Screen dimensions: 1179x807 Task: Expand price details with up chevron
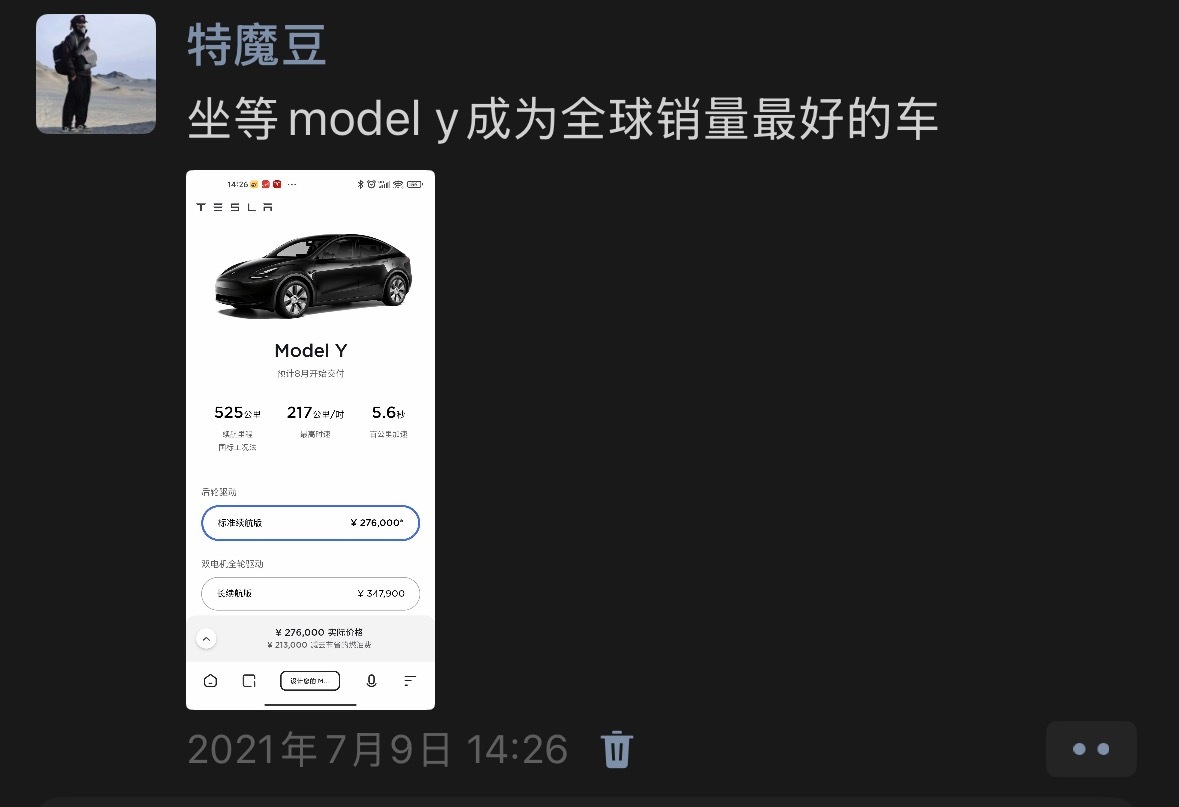206,639
